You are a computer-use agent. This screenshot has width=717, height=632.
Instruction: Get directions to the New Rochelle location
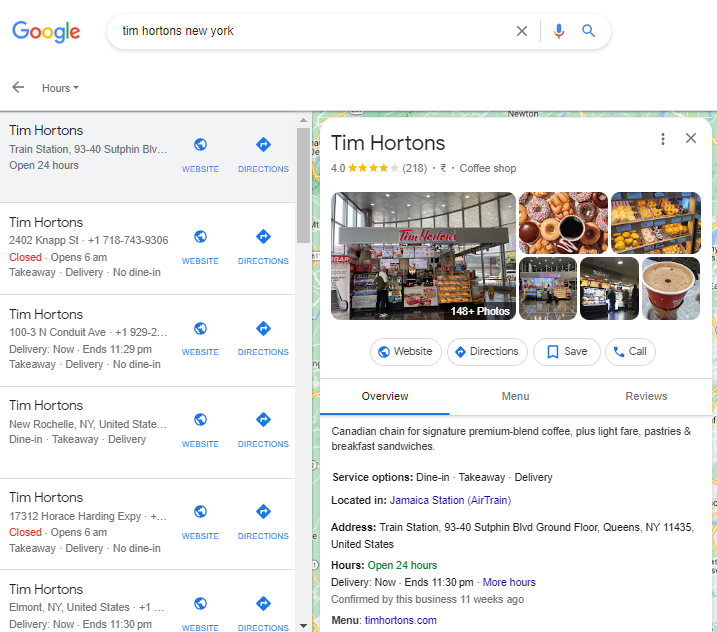(x=263, y=427)
